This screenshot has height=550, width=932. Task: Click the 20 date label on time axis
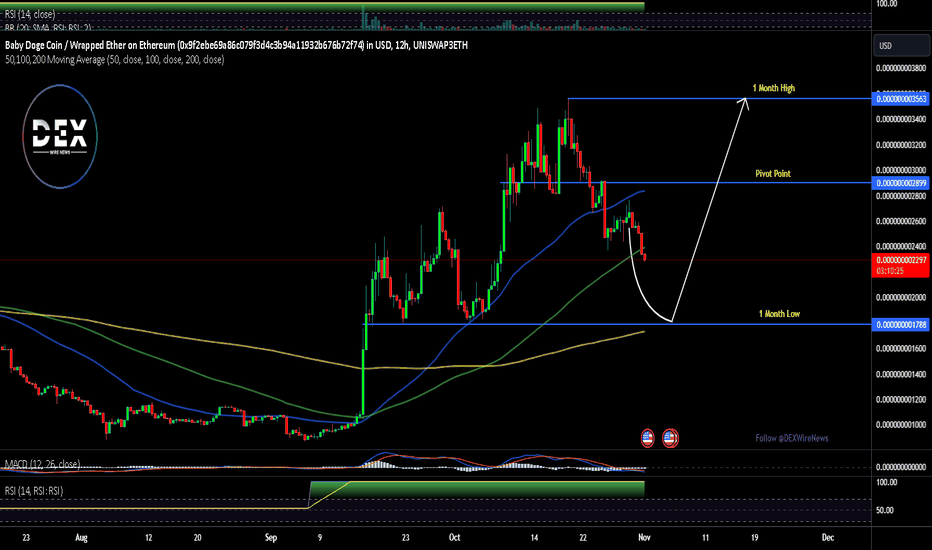[197, 538]
